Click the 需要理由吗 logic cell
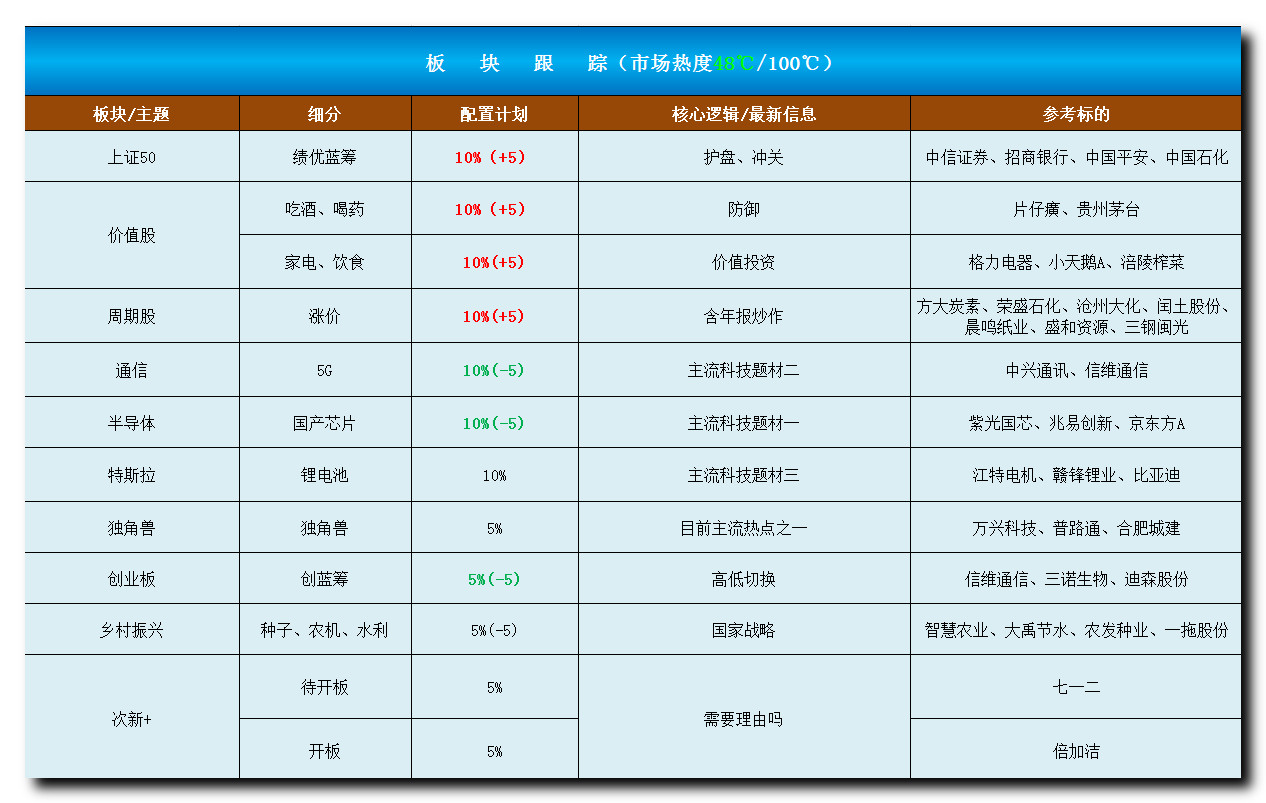1266x803 pixels. point(744,718)
